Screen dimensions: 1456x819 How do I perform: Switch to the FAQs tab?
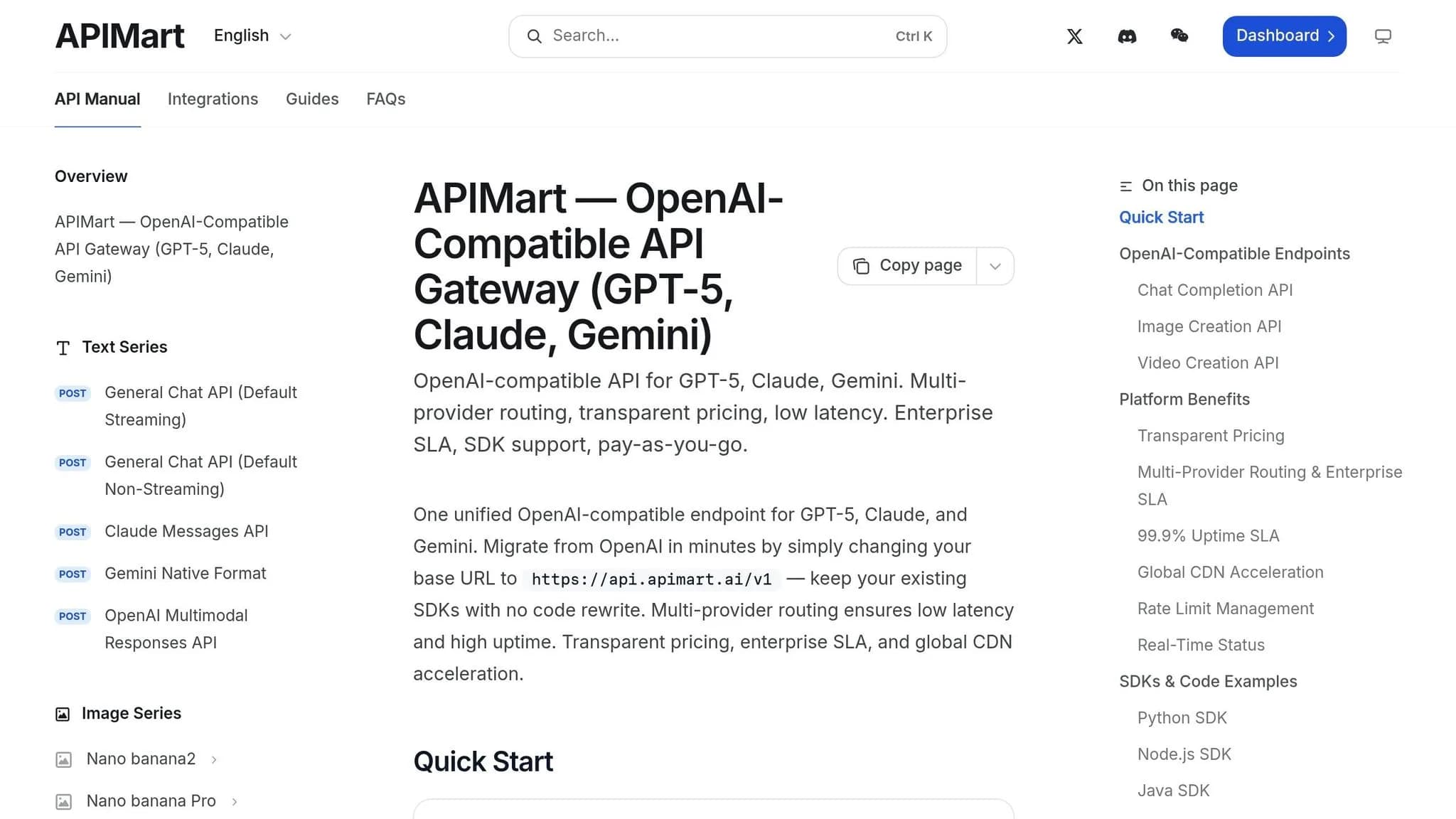coord(385,99)
